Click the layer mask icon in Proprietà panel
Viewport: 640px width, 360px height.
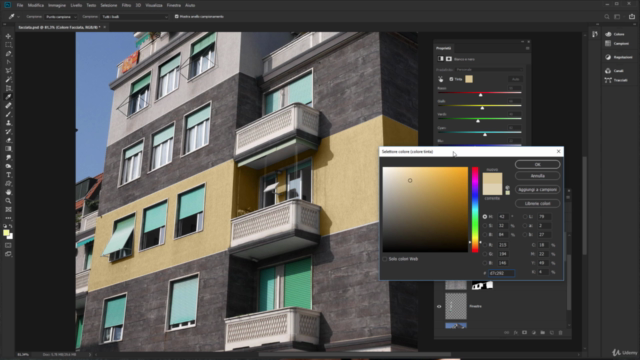pos(449,59)
